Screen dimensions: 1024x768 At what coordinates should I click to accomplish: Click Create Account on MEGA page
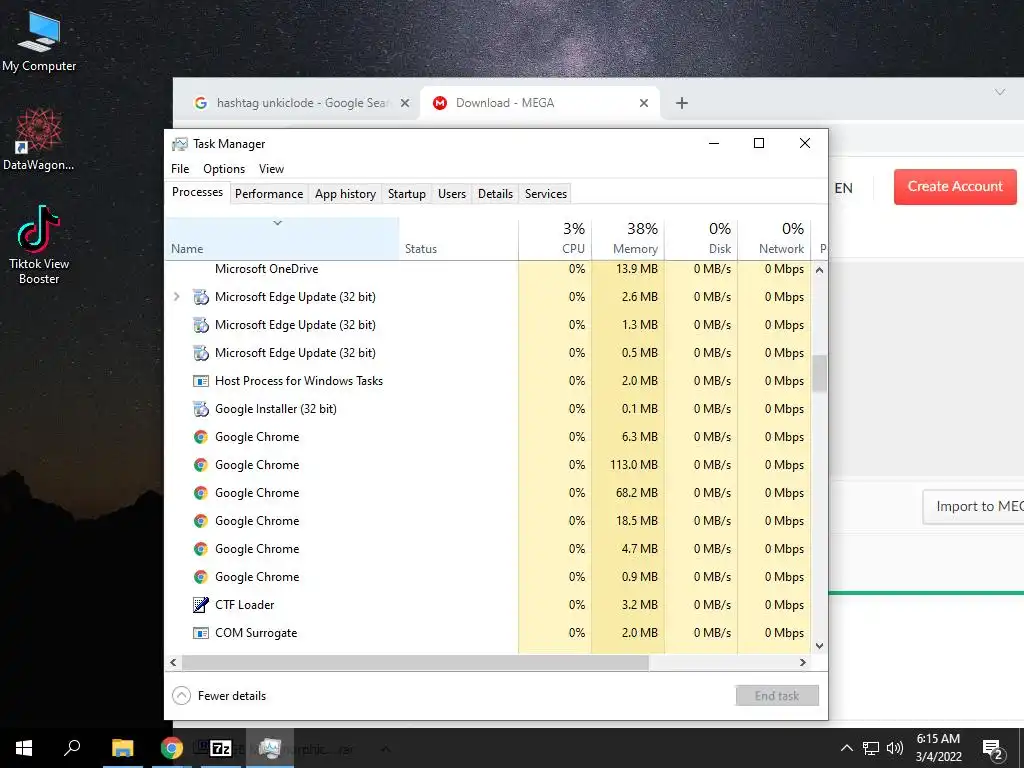pos(955,187)
